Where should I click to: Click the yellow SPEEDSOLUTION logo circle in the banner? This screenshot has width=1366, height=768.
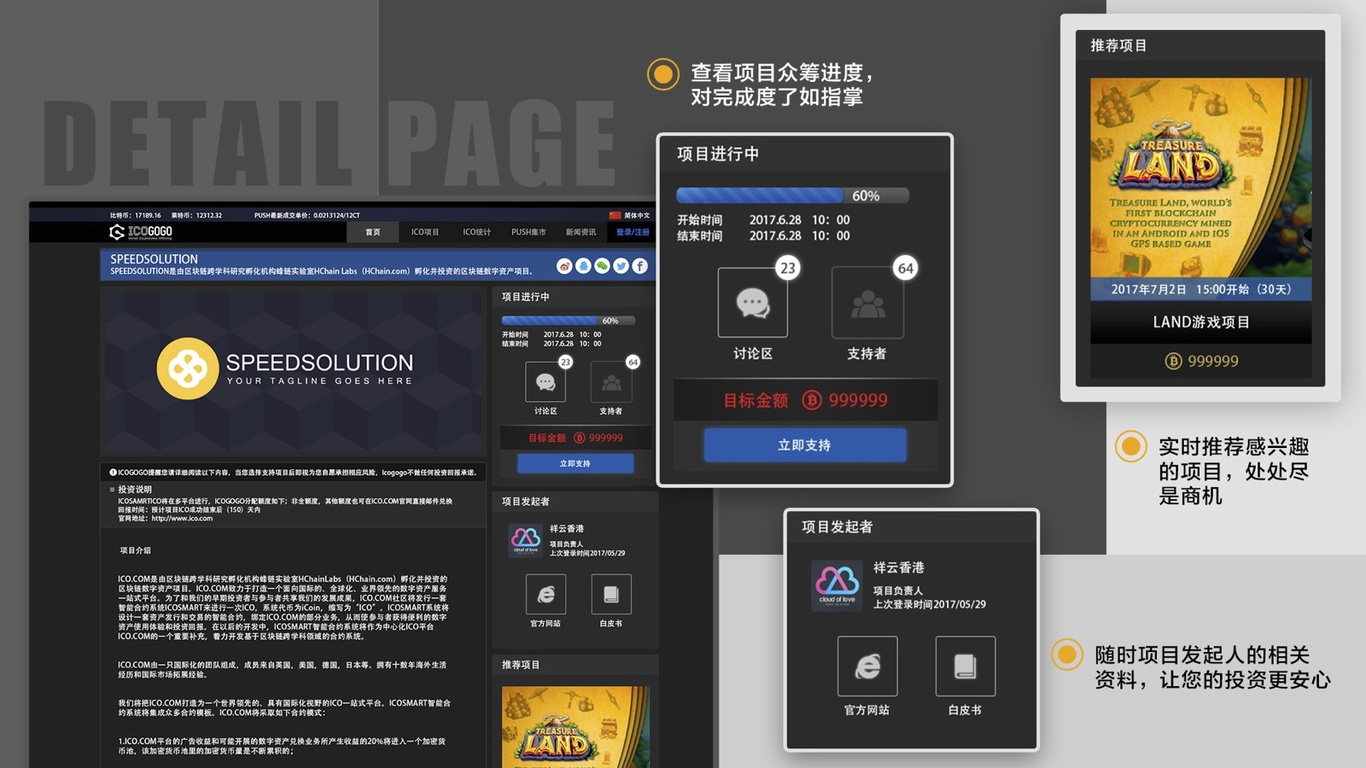point(188,369)
